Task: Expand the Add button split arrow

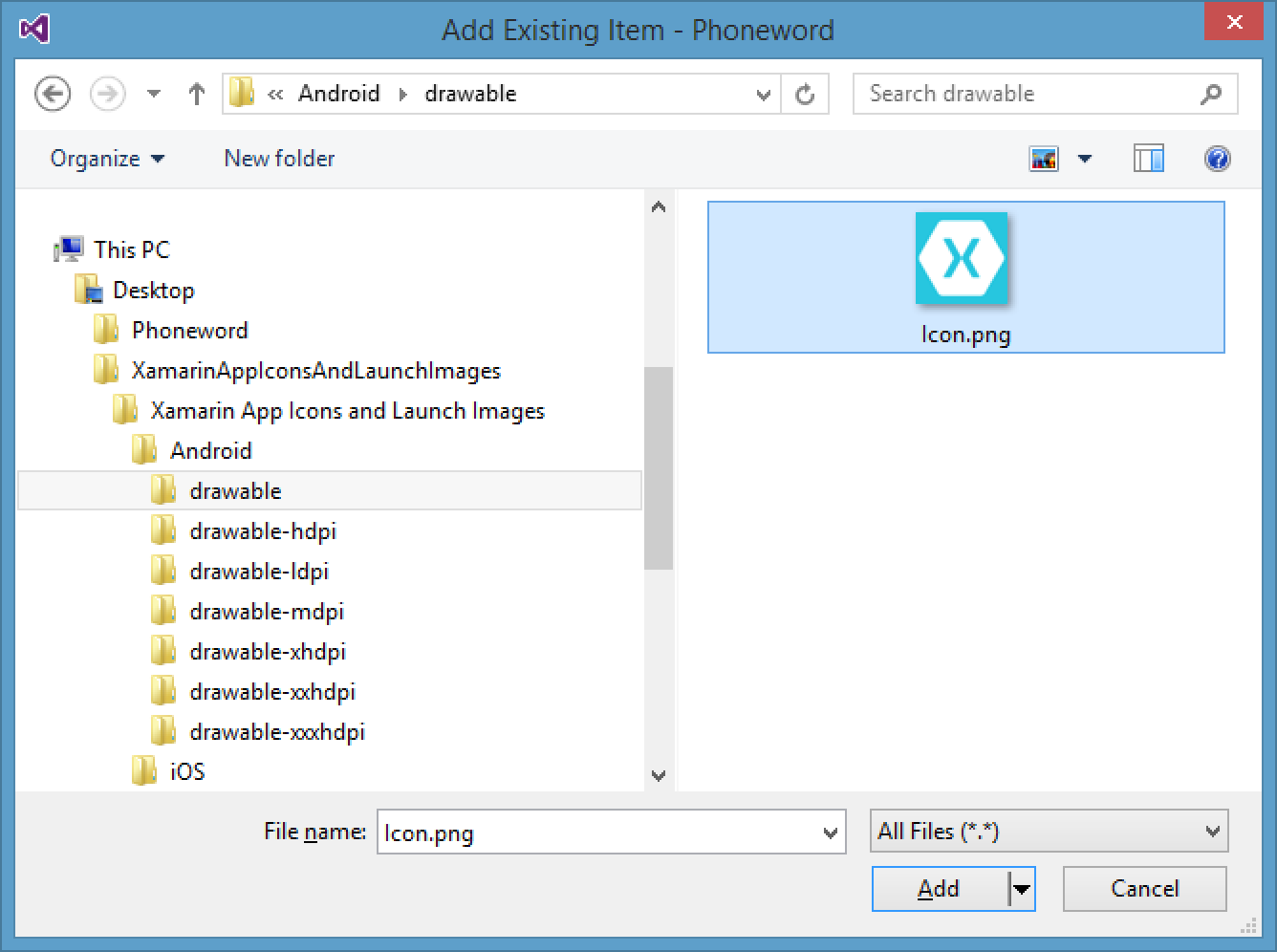Action: pyautogui.click(x=1022, y=889)
